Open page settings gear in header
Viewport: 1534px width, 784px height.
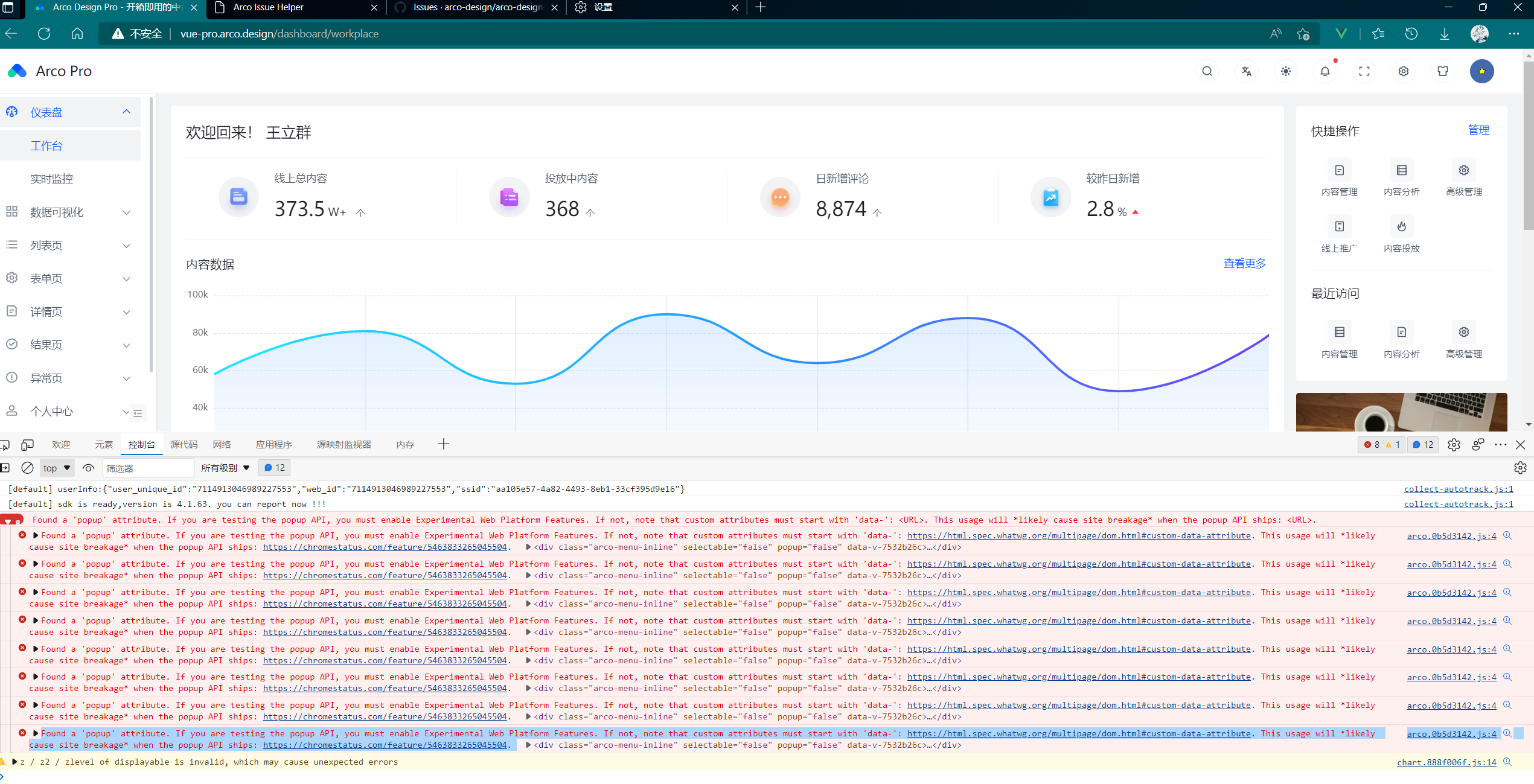click(x=1404, y=71)
